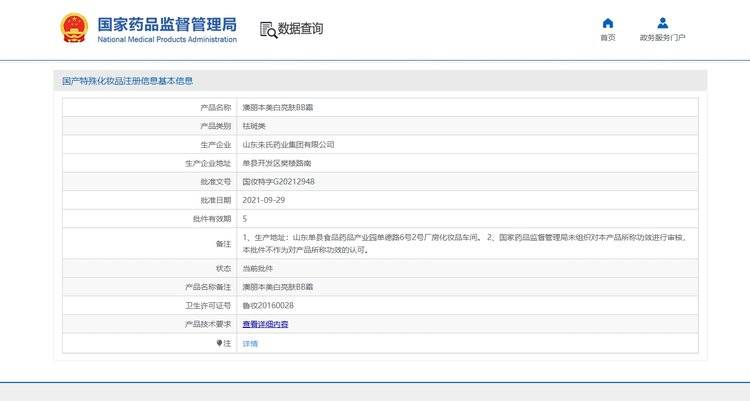Screen dimensions: 750x401
Task: Click the 数据查询 magnifier icon
Action: pos(268,29)
